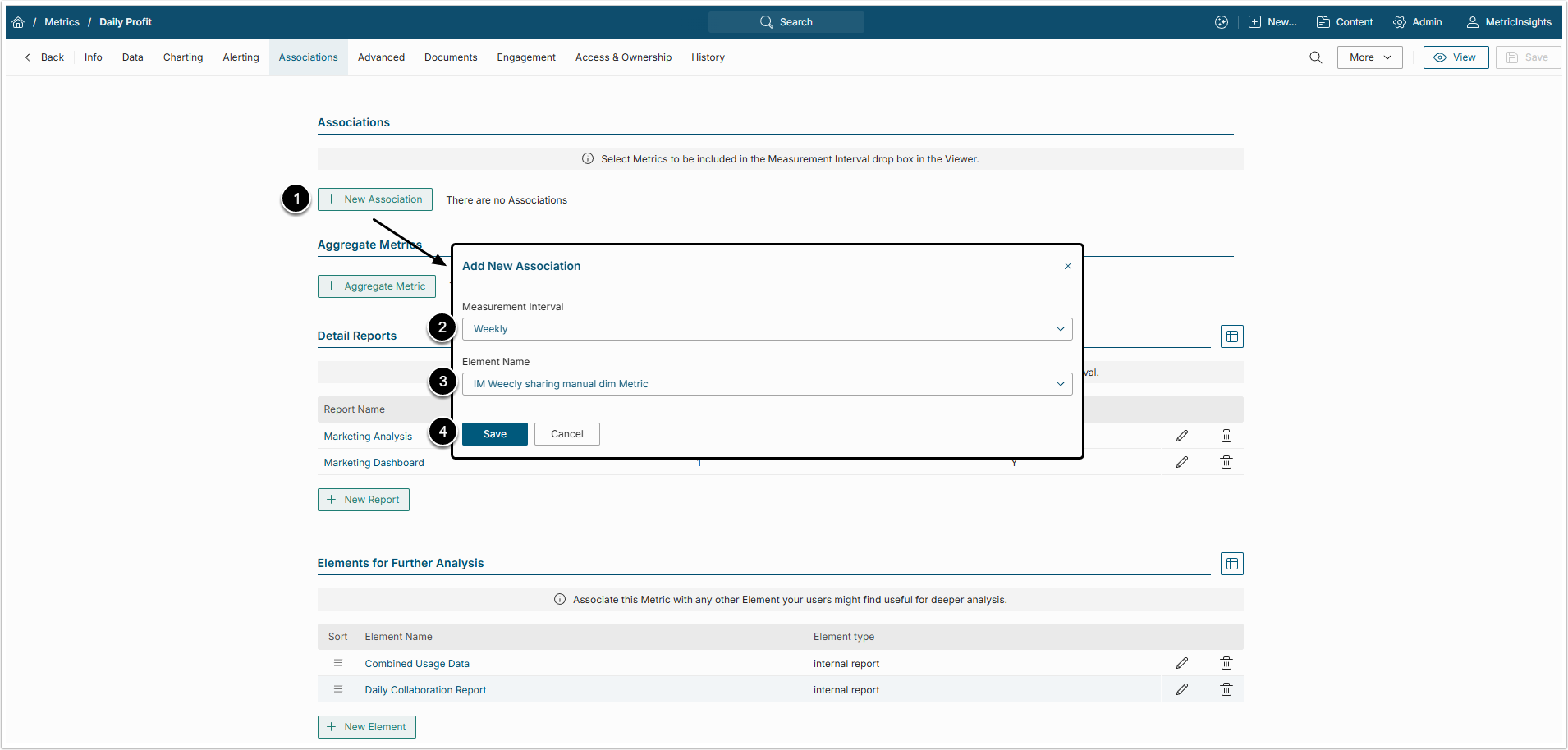Open the Marketing Analysis report link
1568x750 pixels.
368,437
